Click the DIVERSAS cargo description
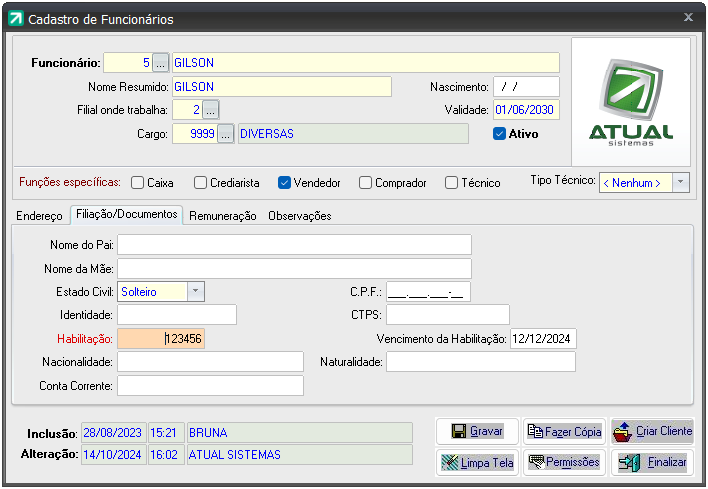Image resolution: width=708 pixels, height=489 pixels. [353, 134]
